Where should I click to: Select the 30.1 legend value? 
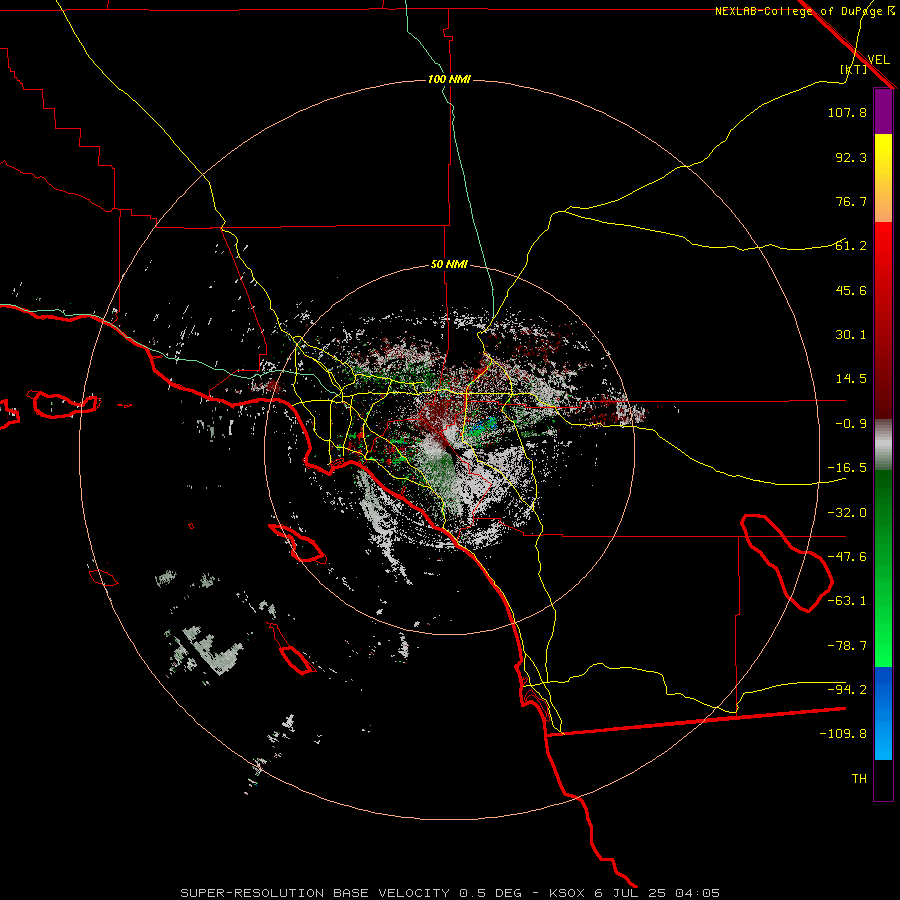pos(851,335)
